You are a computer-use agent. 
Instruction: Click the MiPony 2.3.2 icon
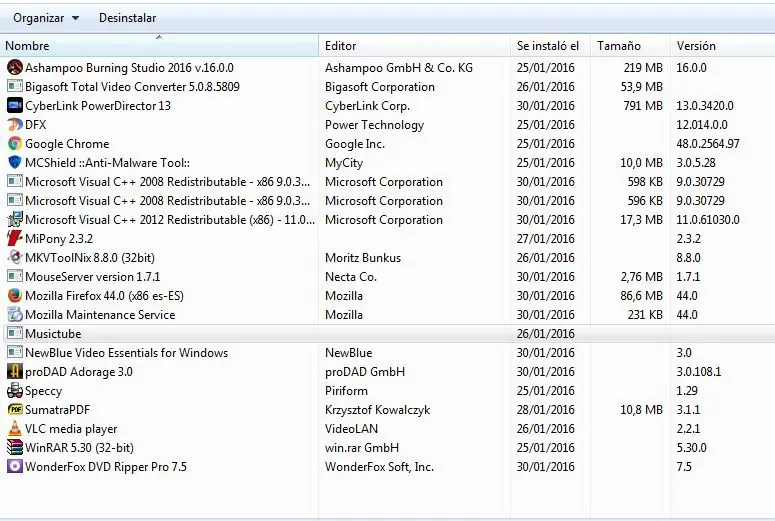click(15, 238)
